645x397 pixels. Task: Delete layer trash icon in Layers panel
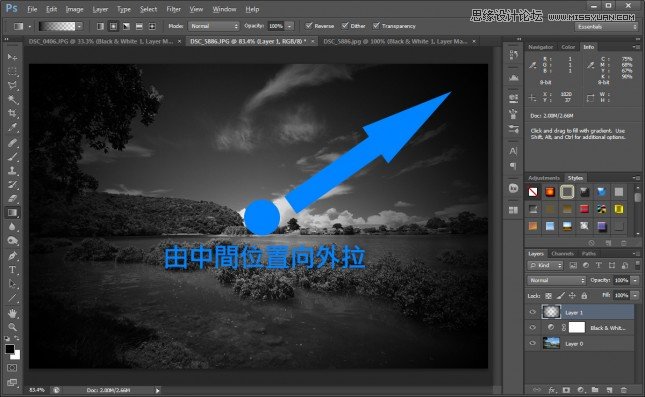click(x=624, y=390)
